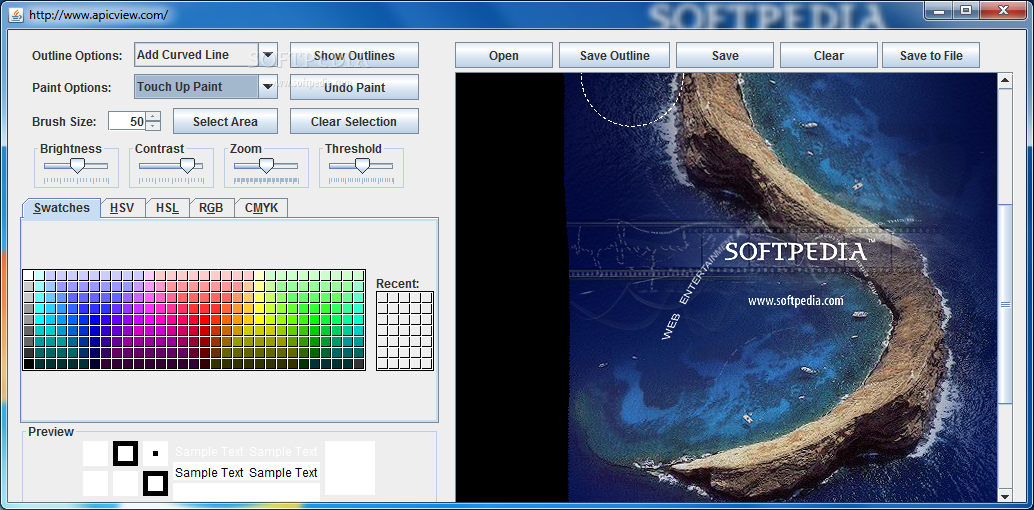1034x510 pixels.
Task: Switch to the HSV tab
Action: pos(122,208)
